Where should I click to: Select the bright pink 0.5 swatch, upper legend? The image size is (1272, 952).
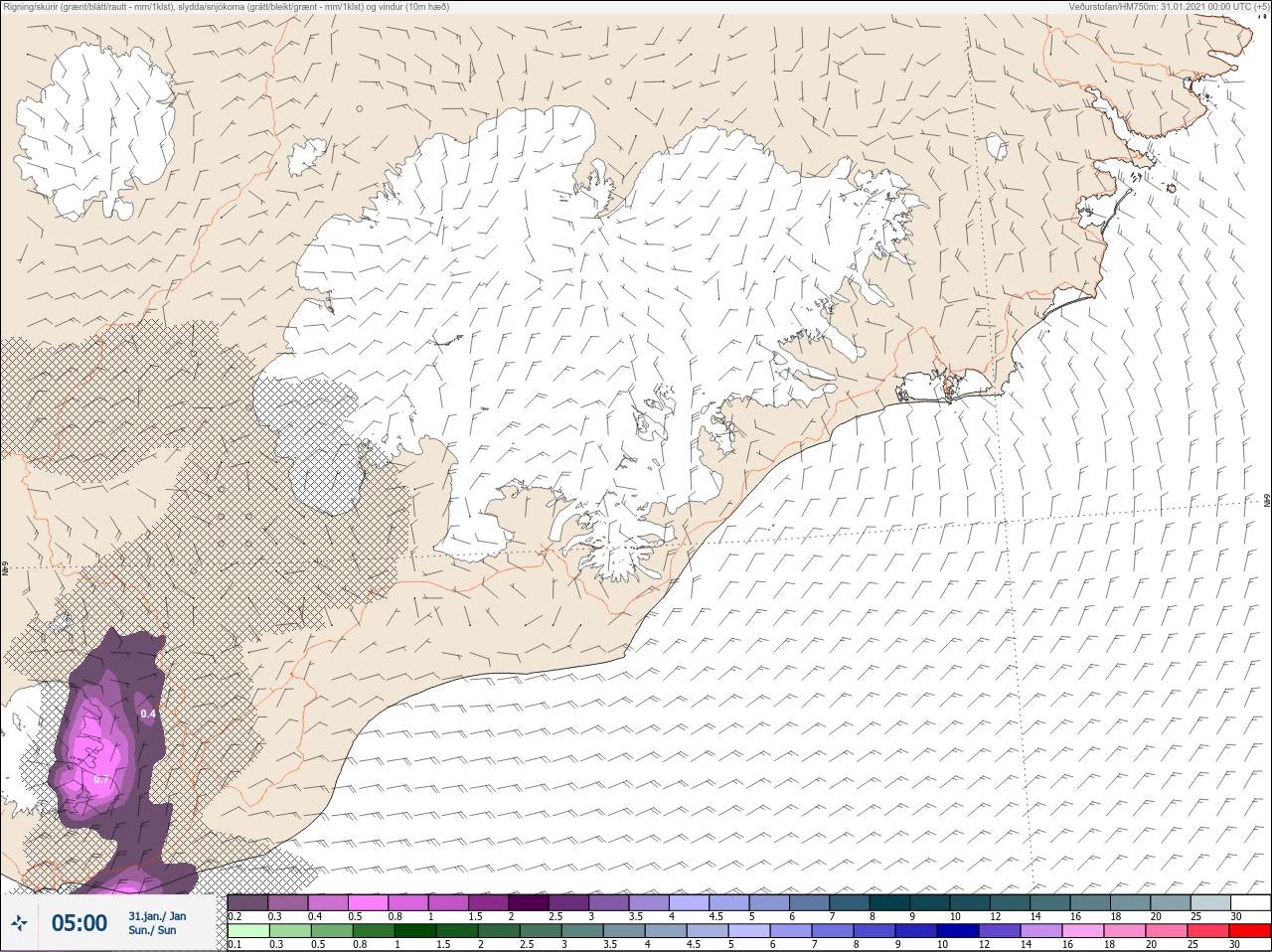pos(368,902)
